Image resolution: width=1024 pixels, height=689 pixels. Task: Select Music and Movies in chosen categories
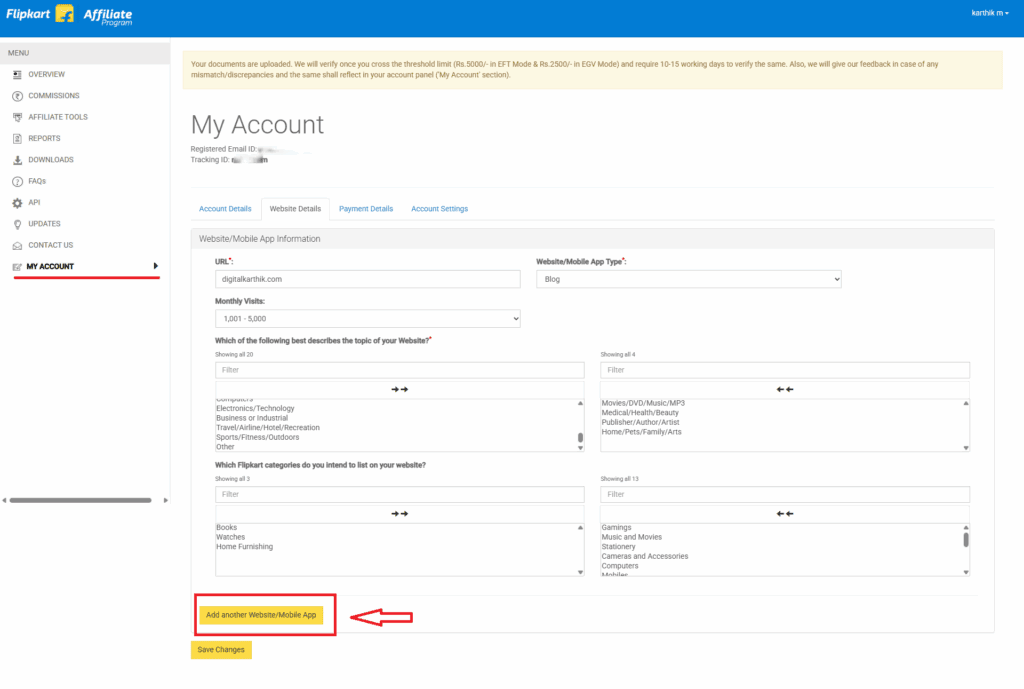point(632,537)
